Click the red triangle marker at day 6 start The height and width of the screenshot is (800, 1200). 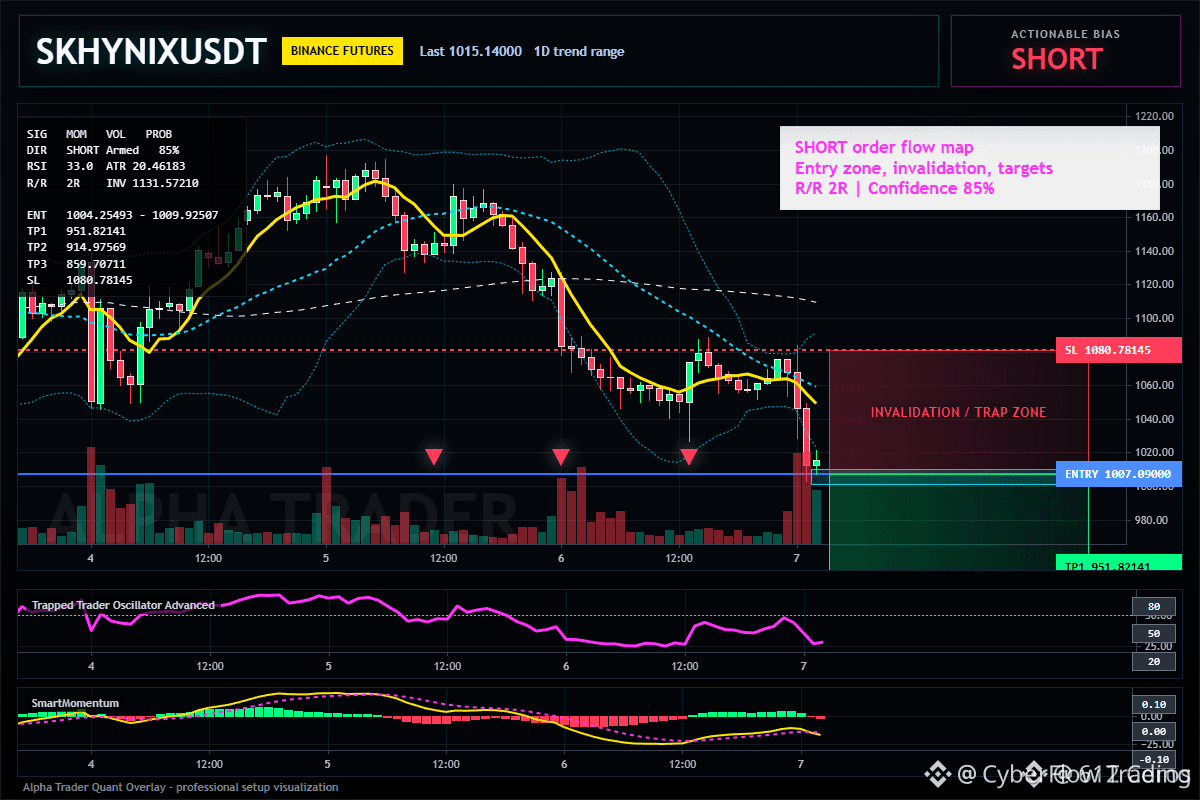click(x=561, y=457)
